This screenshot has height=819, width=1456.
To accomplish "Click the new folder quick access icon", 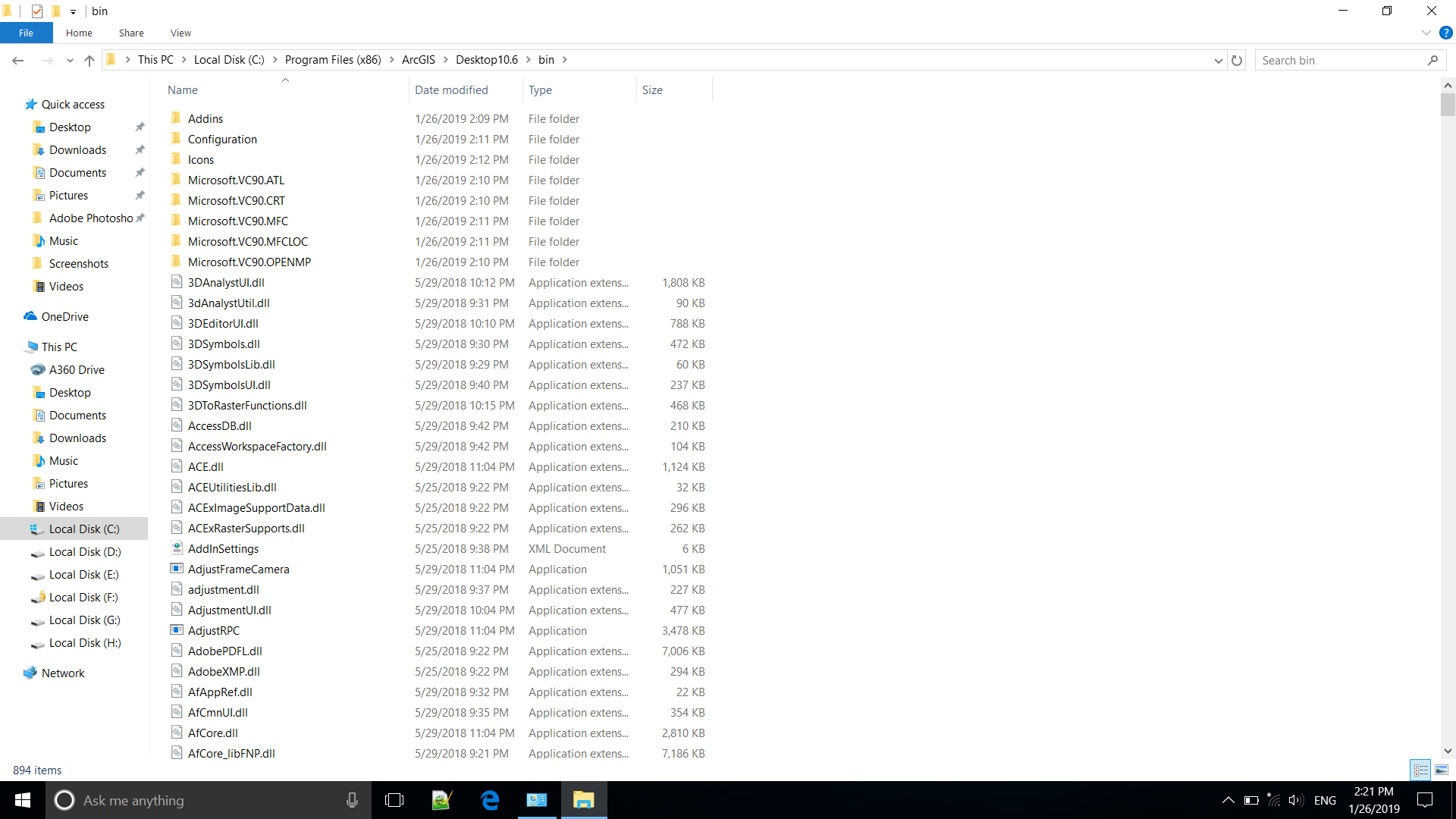I will [x=55, y=11].
